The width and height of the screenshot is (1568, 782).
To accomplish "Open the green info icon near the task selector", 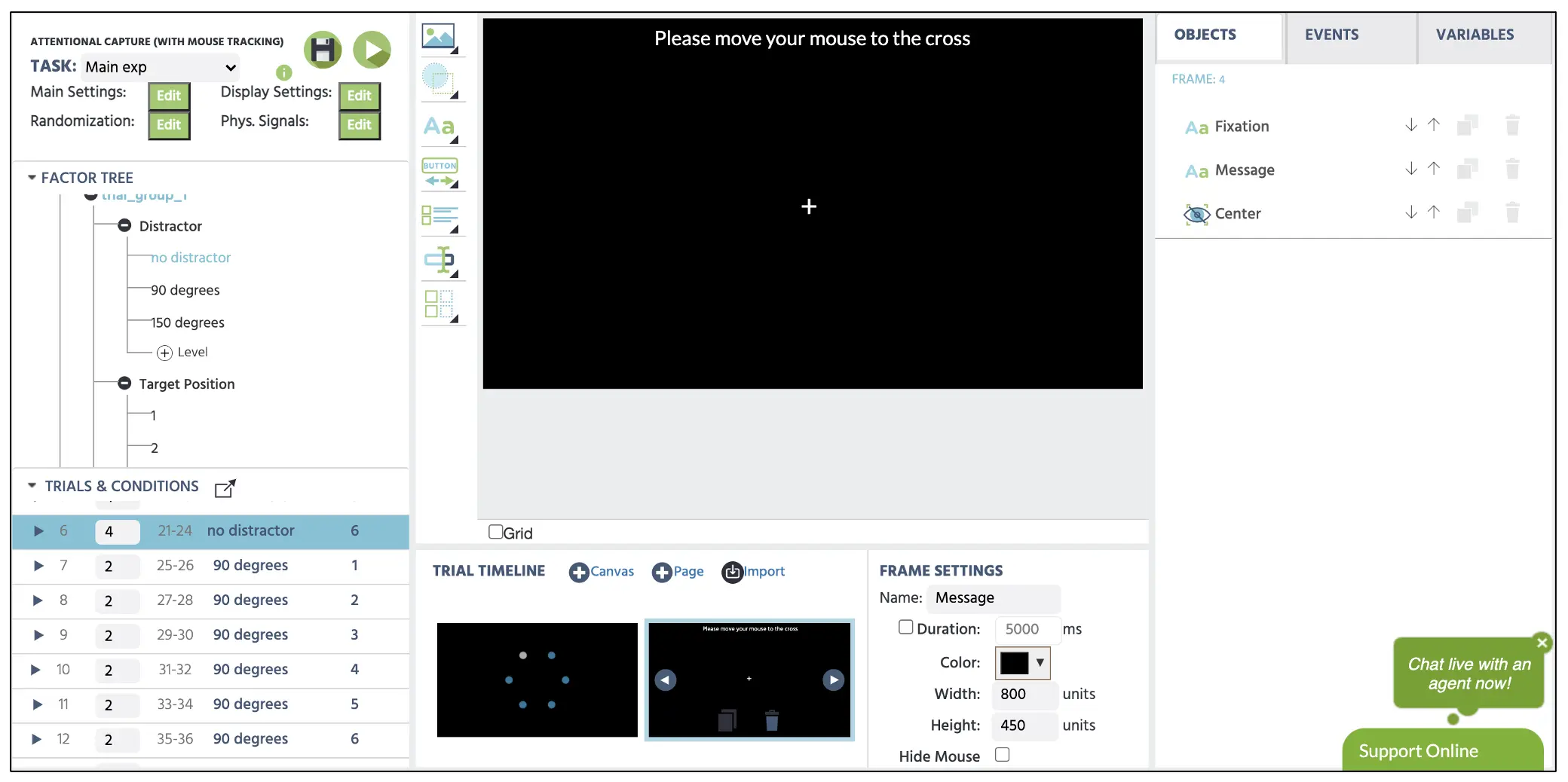I will coord(283,72).
